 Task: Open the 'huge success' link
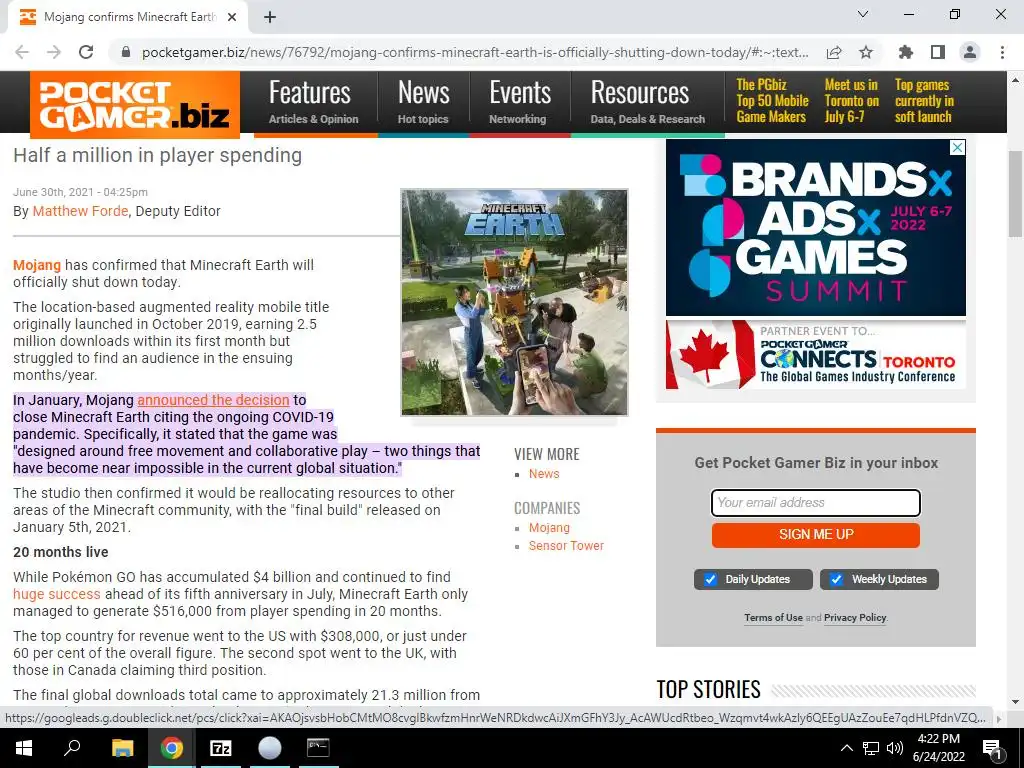[x=57, y=594]
